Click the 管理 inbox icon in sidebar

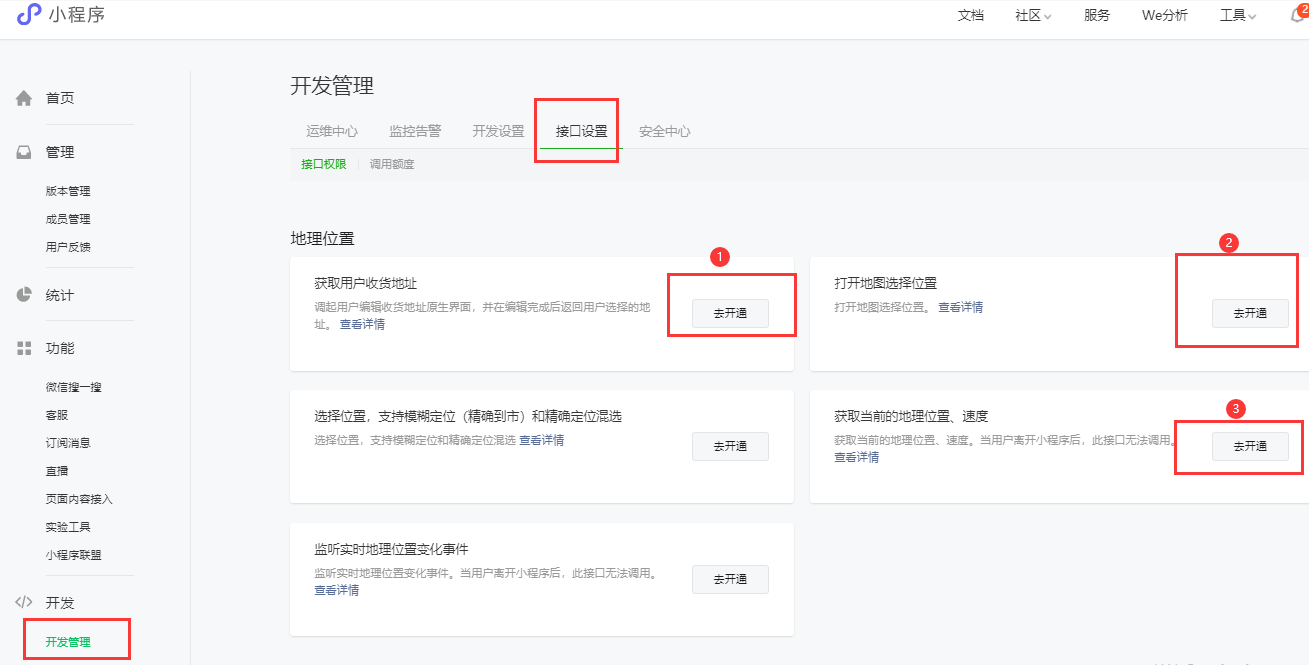(24, 152)
